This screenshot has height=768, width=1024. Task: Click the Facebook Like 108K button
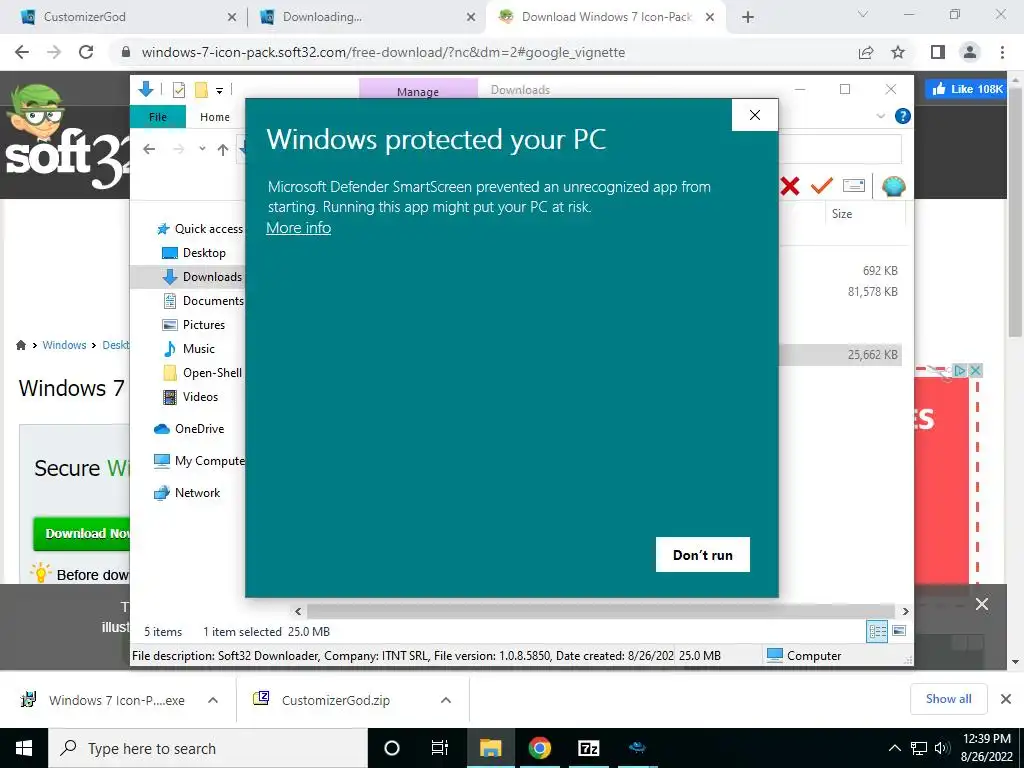coord(965,89)
